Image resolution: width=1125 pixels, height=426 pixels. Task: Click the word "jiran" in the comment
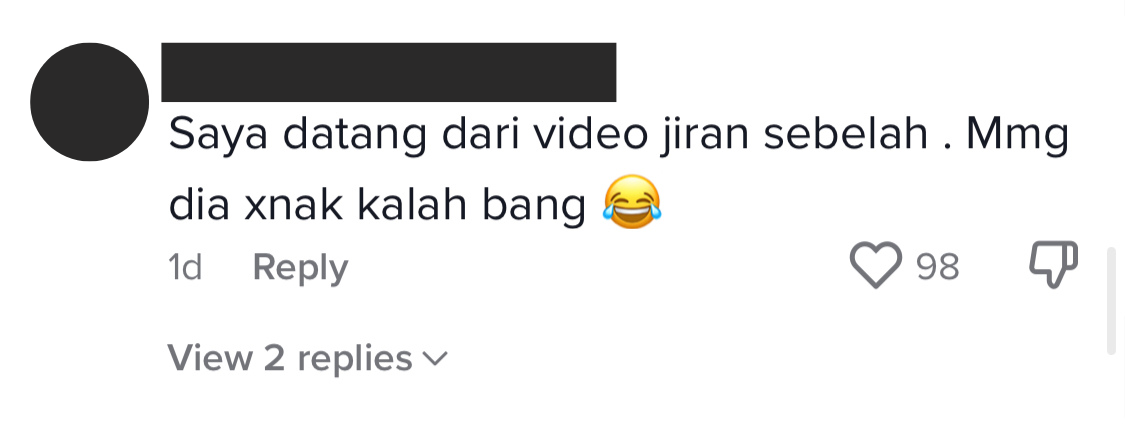click(x=698, y=136)
